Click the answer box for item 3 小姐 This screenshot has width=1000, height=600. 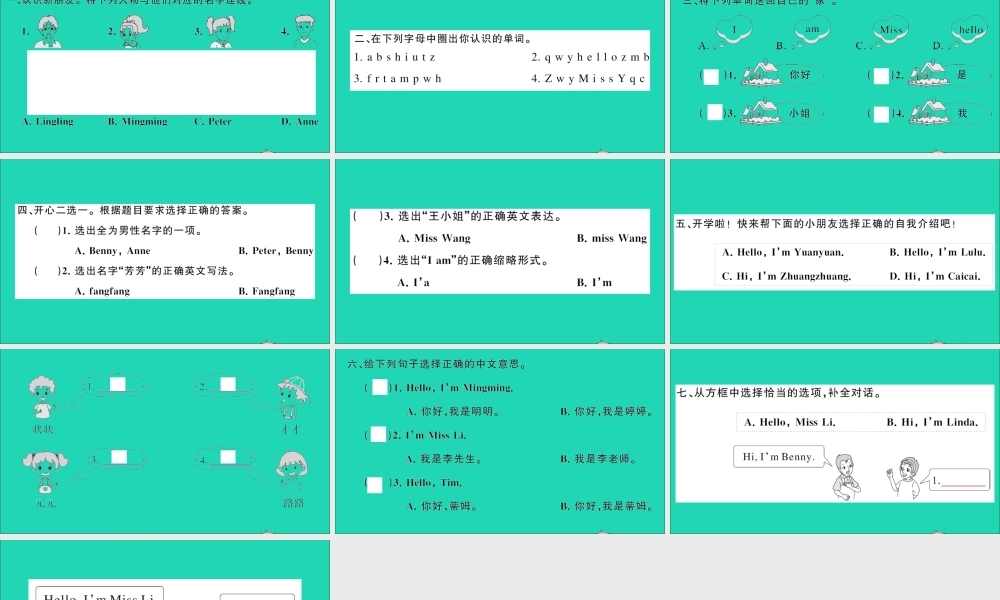(x=715, y=112)
